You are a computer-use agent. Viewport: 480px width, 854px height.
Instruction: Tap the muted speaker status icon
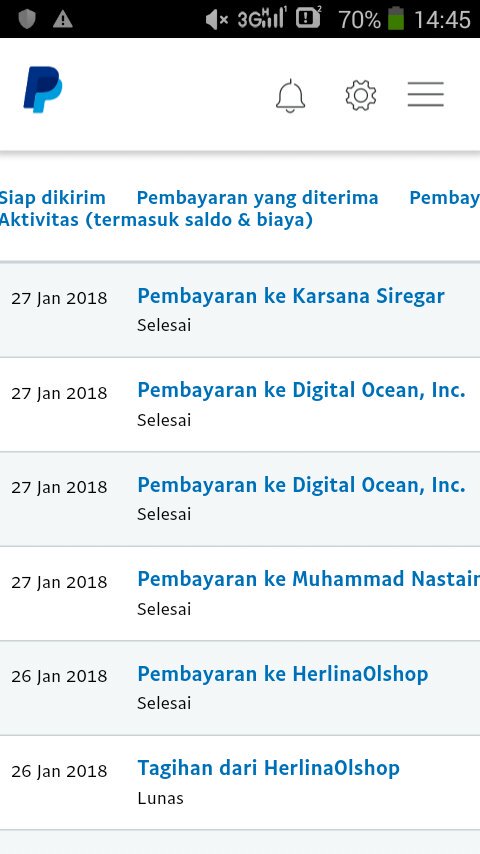217,20
